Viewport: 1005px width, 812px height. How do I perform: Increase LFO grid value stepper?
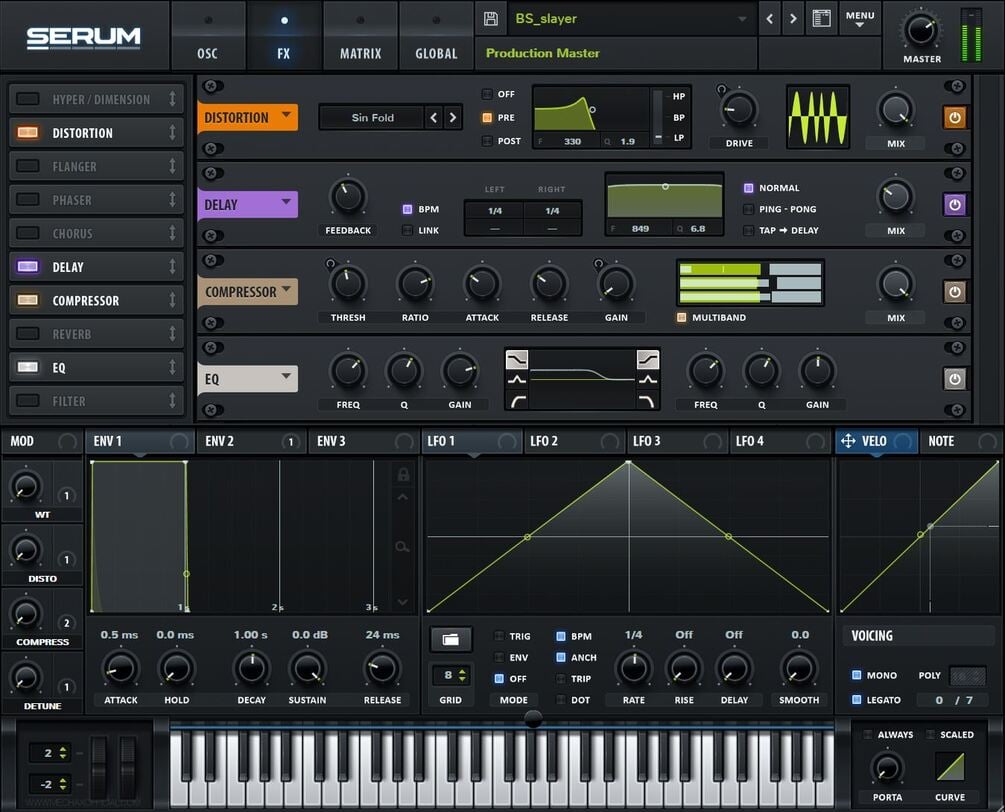pos(463,671)
